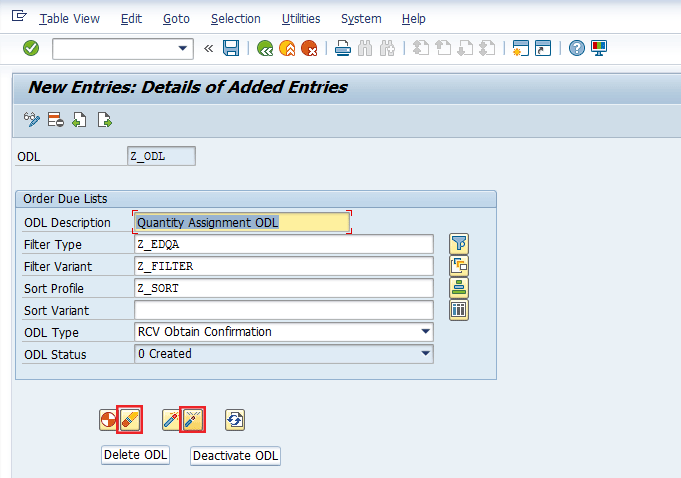Open the Utilities menu
The image size is (681, 478).
coord(301,18)
